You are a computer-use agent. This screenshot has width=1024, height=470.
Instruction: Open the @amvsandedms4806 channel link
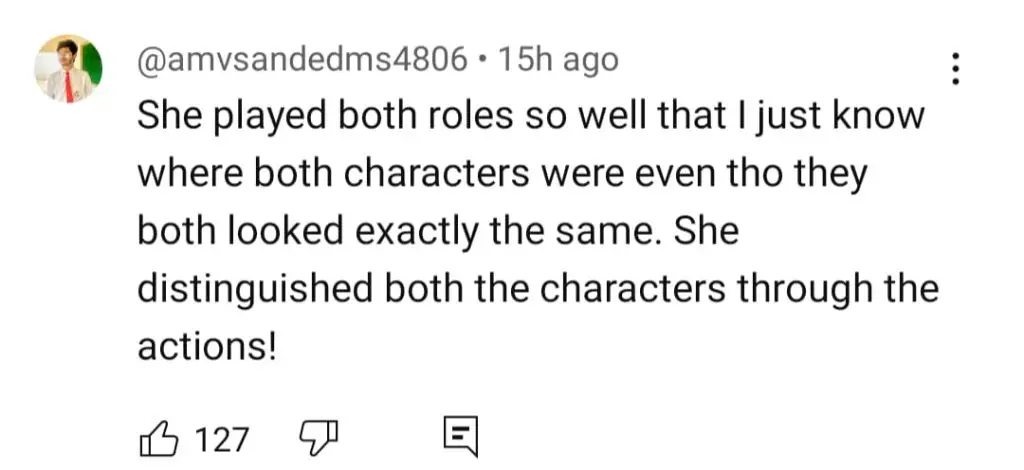pos(302,61)
